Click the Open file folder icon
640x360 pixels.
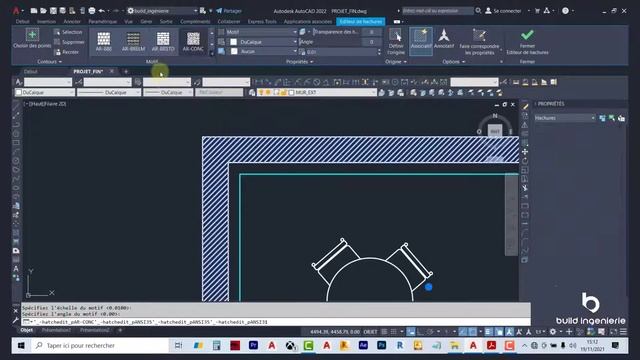point(43,11)
